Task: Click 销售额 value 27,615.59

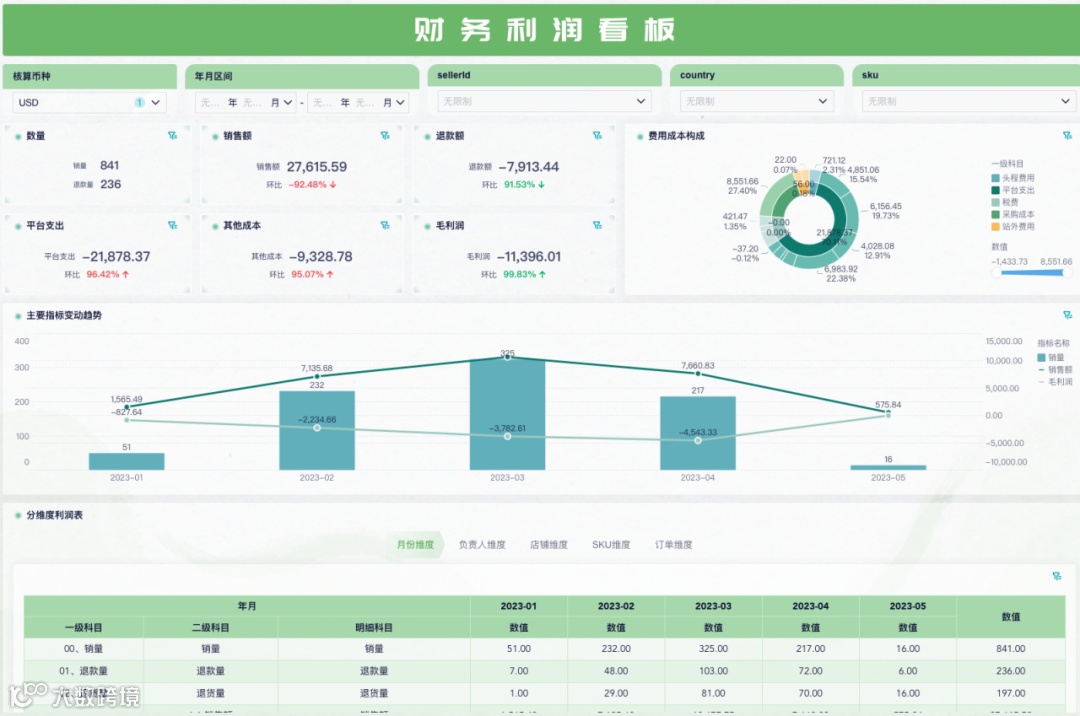Action: [x=317, y=167]
